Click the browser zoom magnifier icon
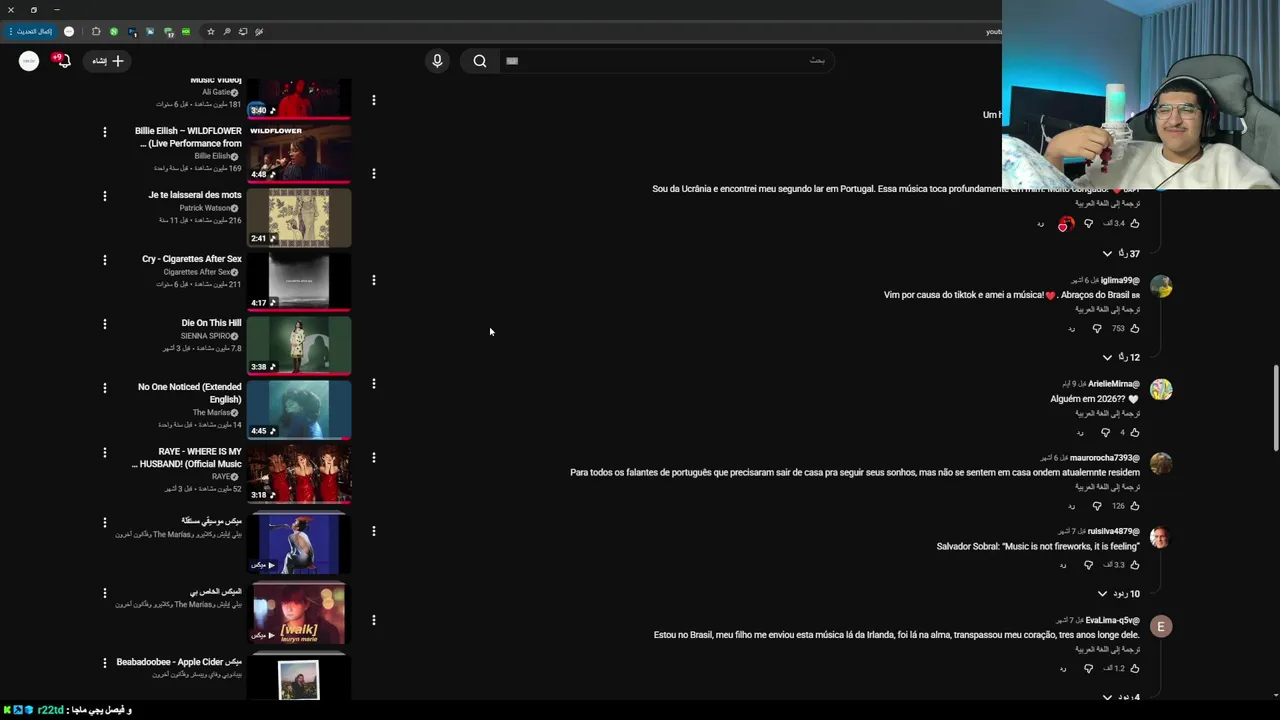 pyautogui.click(x=226, y=32)
